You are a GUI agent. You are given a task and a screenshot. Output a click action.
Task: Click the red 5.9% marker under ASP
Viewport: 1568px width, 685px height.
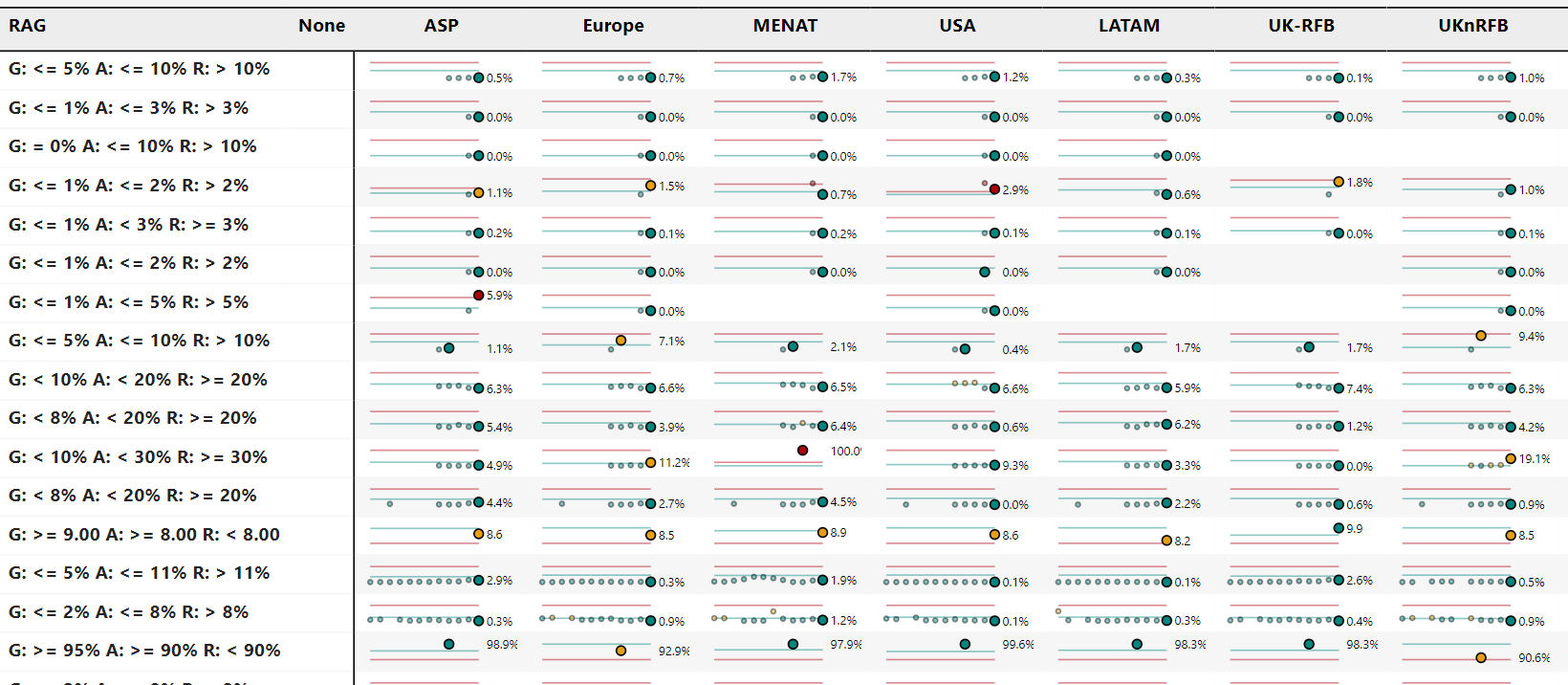[478, 296]
